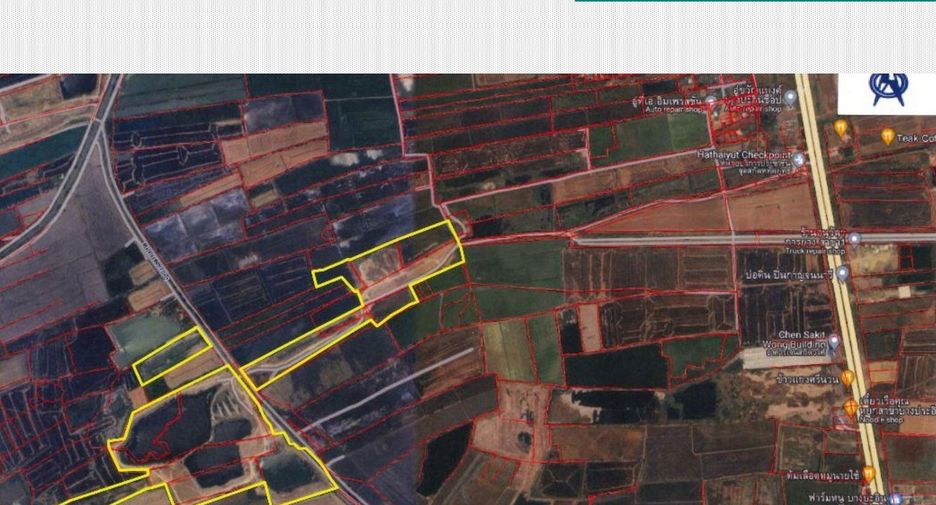The image size is (936, 505).
Task: Click the ข้าวแกงศรีนวน label text
Action: click(808, 379)
